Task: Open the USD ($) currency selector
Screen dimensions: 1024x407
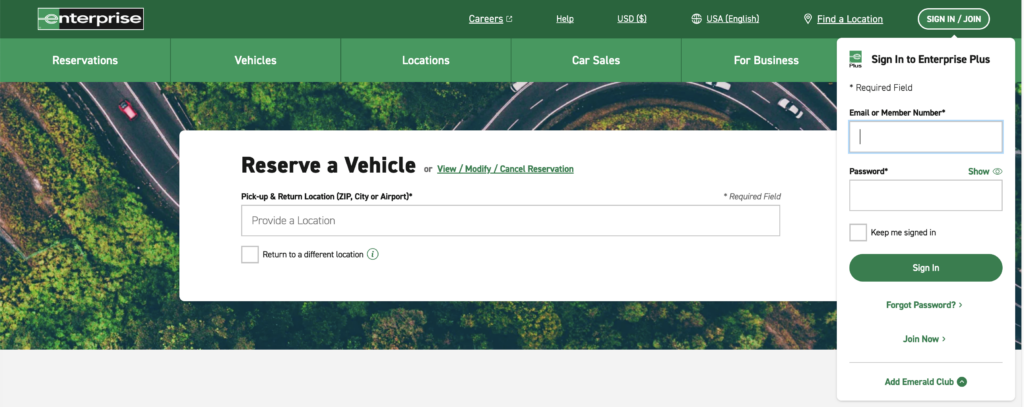Action: (631, 19)
